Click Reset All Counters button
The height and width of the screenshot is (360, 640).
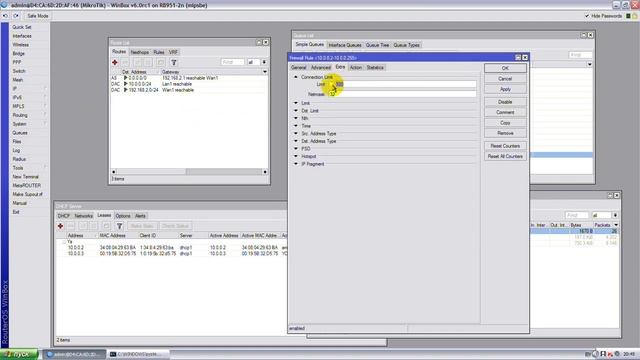tap(505, 156)
